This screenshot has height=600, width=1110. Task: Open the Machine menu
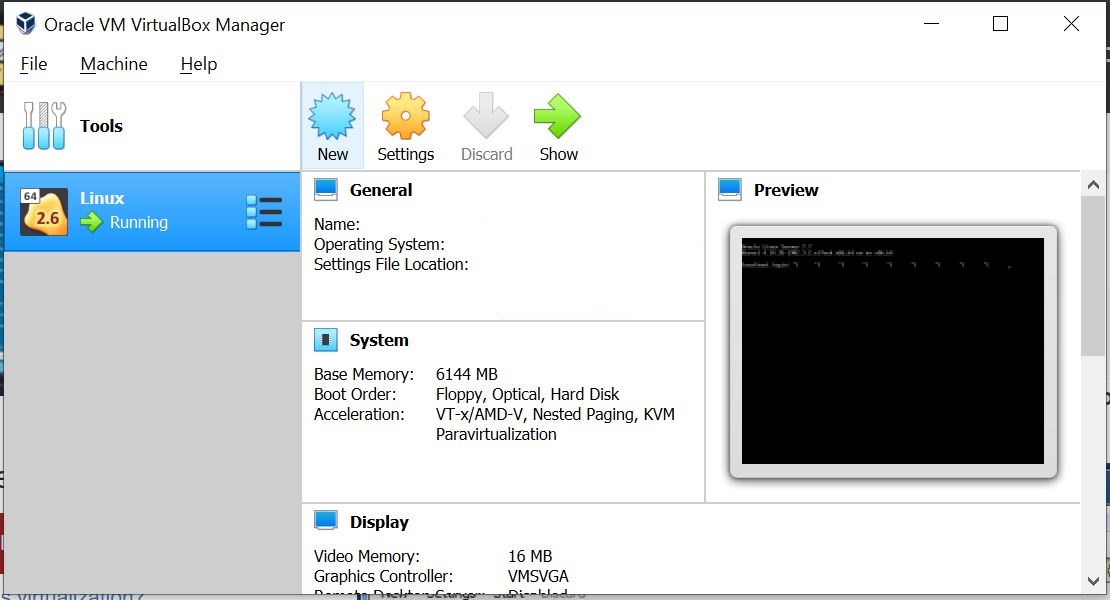[x=113, y=63]
